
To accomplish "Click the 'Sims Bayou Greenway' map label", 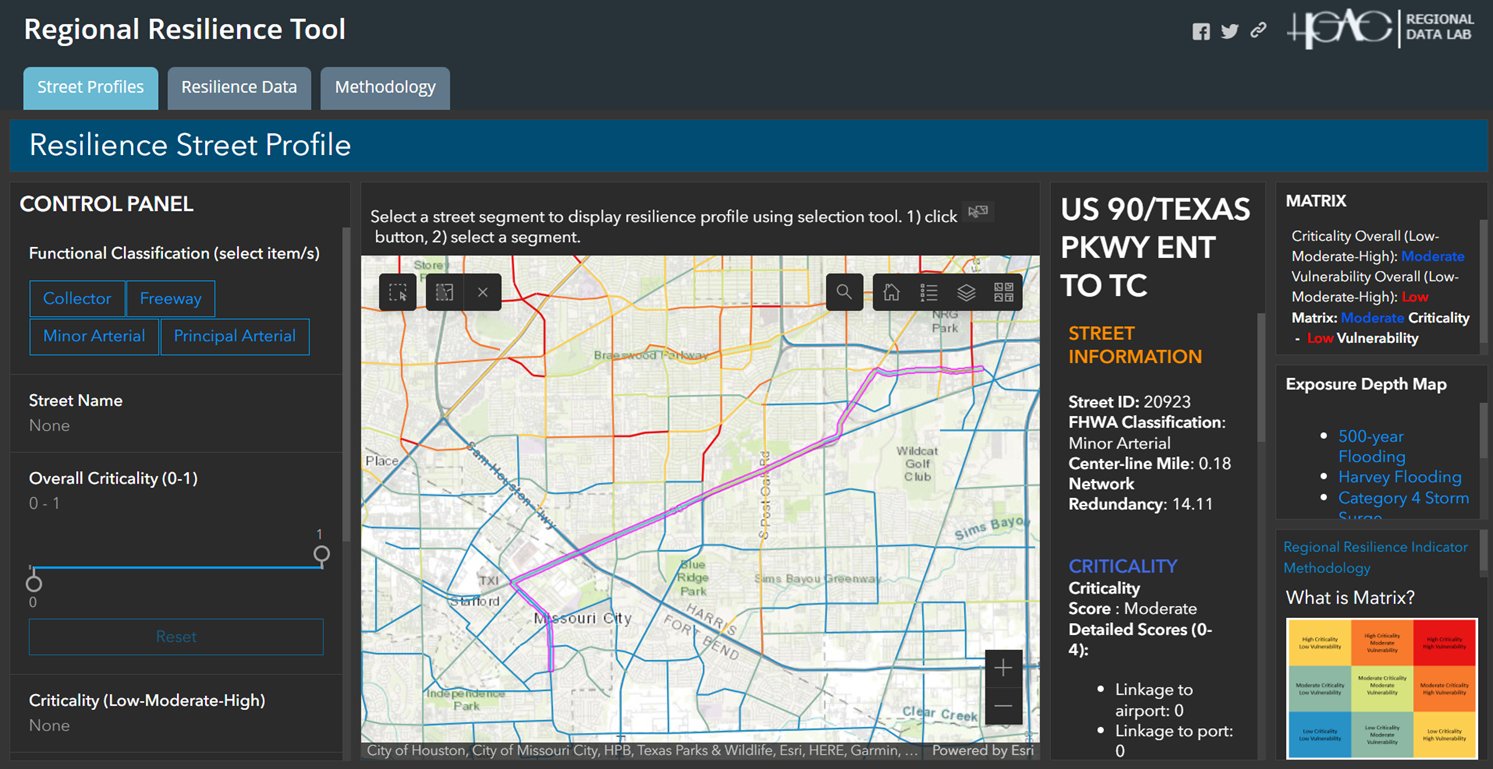I will click(x=818, y=579).
